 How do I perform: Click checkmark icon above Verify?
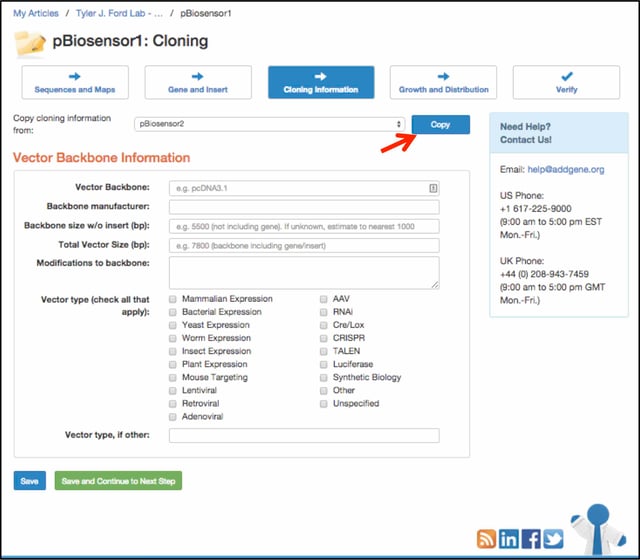[x=567, y=76]
